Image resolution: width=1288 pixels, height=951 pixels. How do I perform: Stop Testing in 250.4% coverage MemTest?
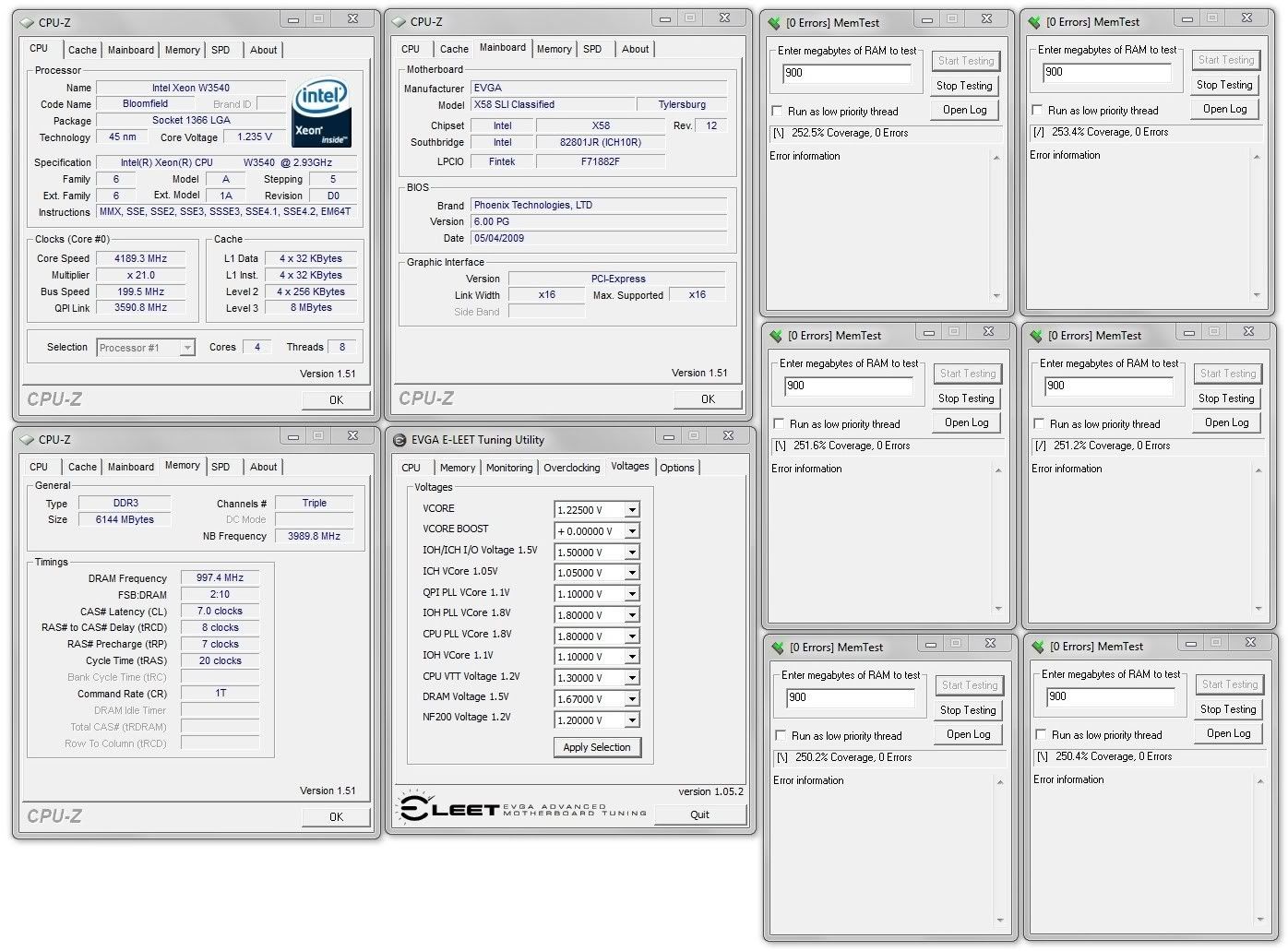pos(1227,709)
